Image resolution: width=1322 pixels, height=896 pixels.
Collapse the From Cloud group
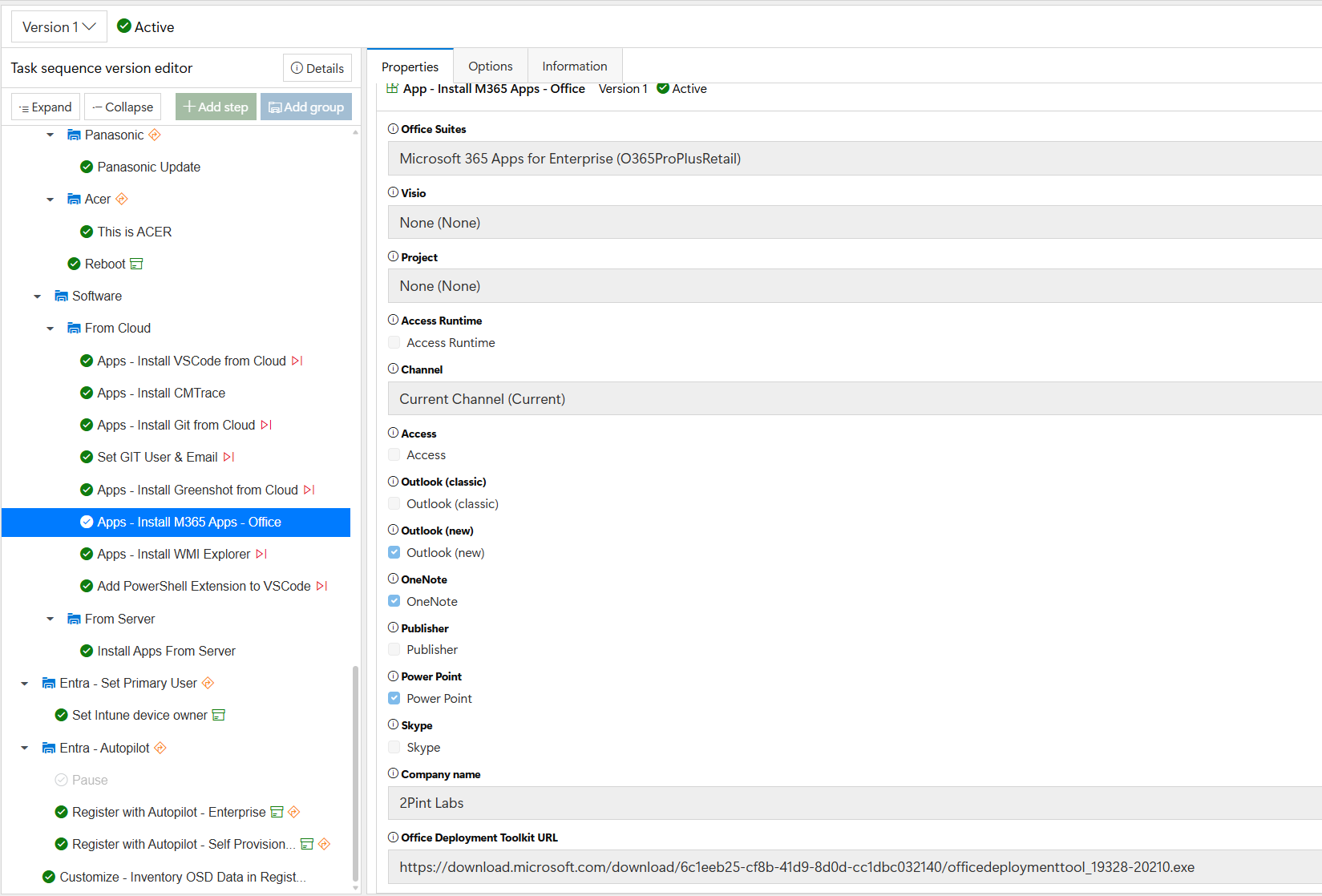click(x=51, y=329)
